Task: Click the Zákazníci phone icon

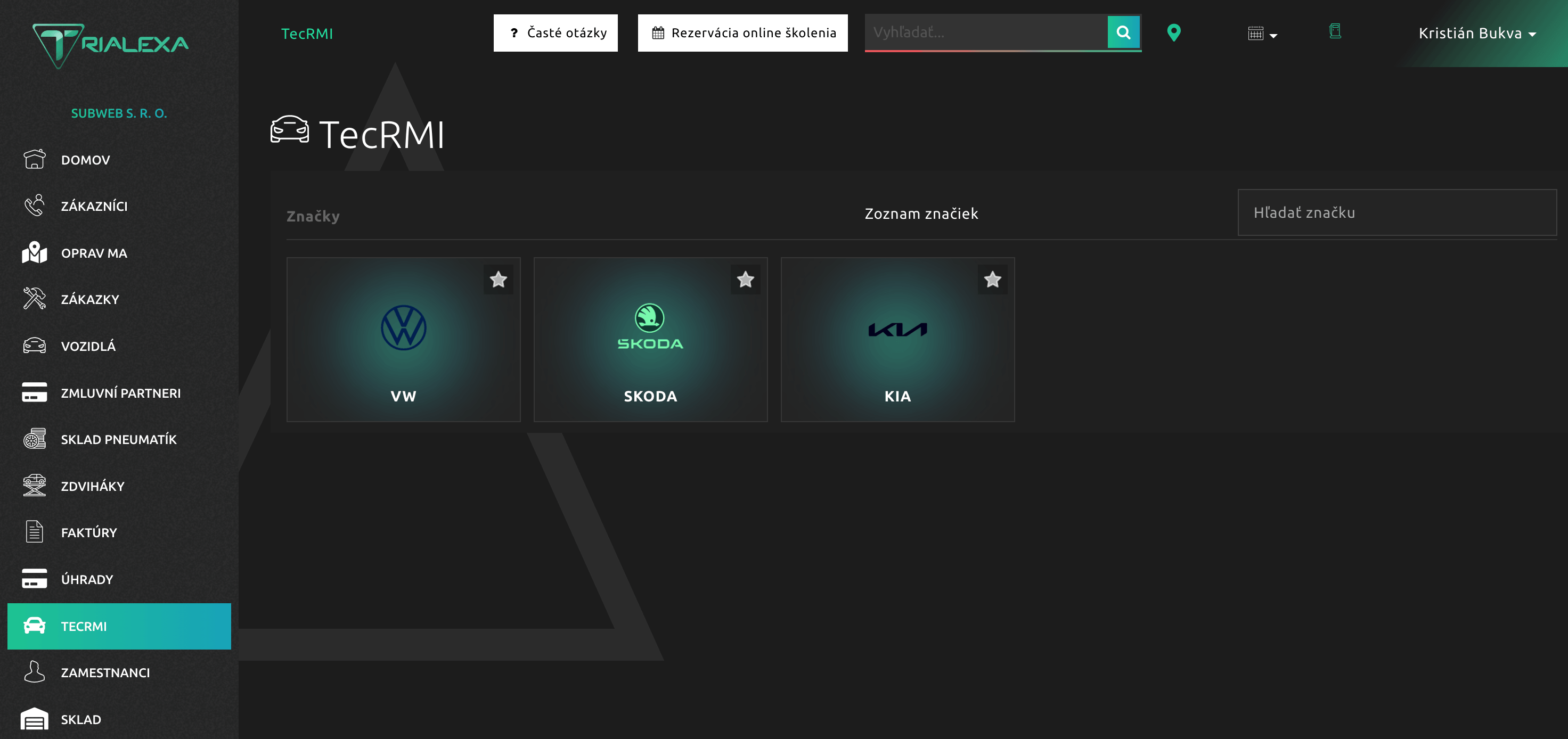Action: click(x=34, y=206)
